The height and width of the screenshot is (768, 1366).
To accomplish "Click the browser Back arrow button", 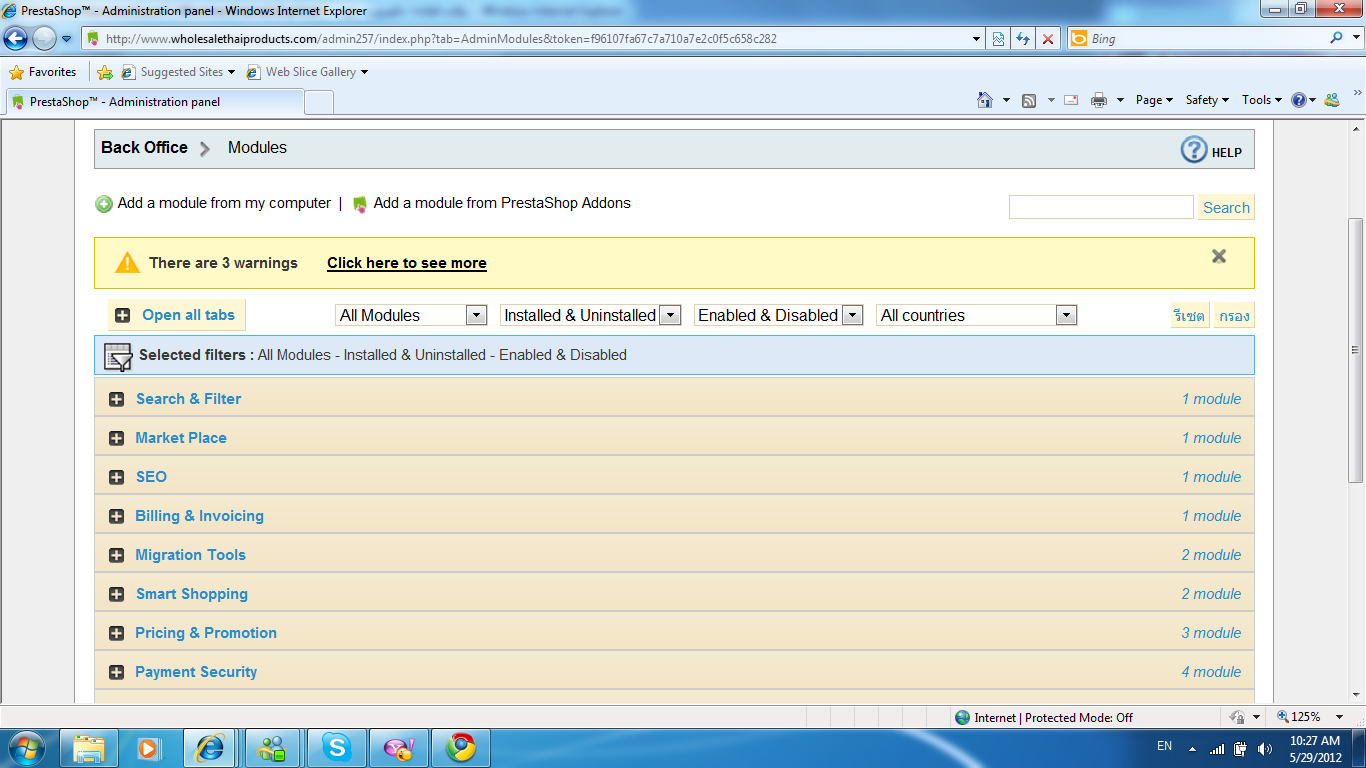I will coord(16,39).
